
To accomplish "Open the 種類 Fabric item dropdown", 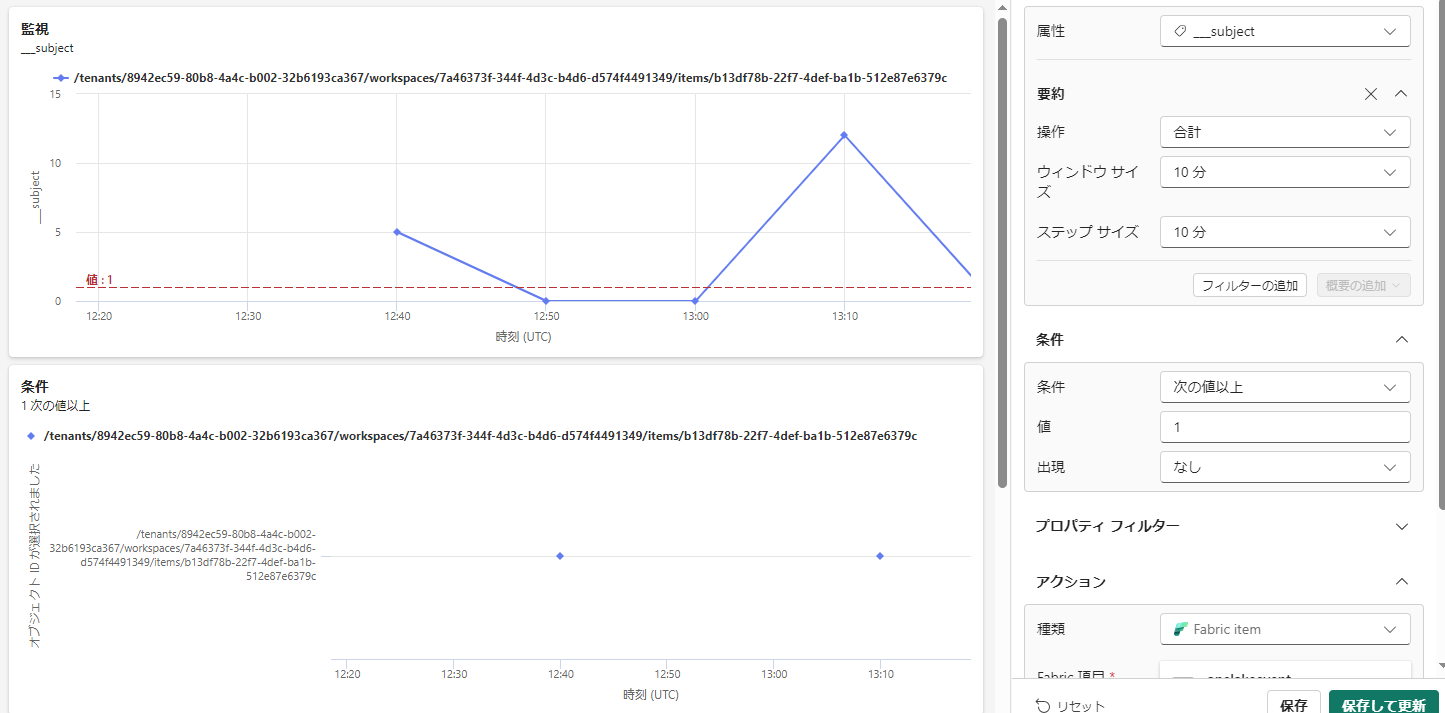I will (1285, 629).
